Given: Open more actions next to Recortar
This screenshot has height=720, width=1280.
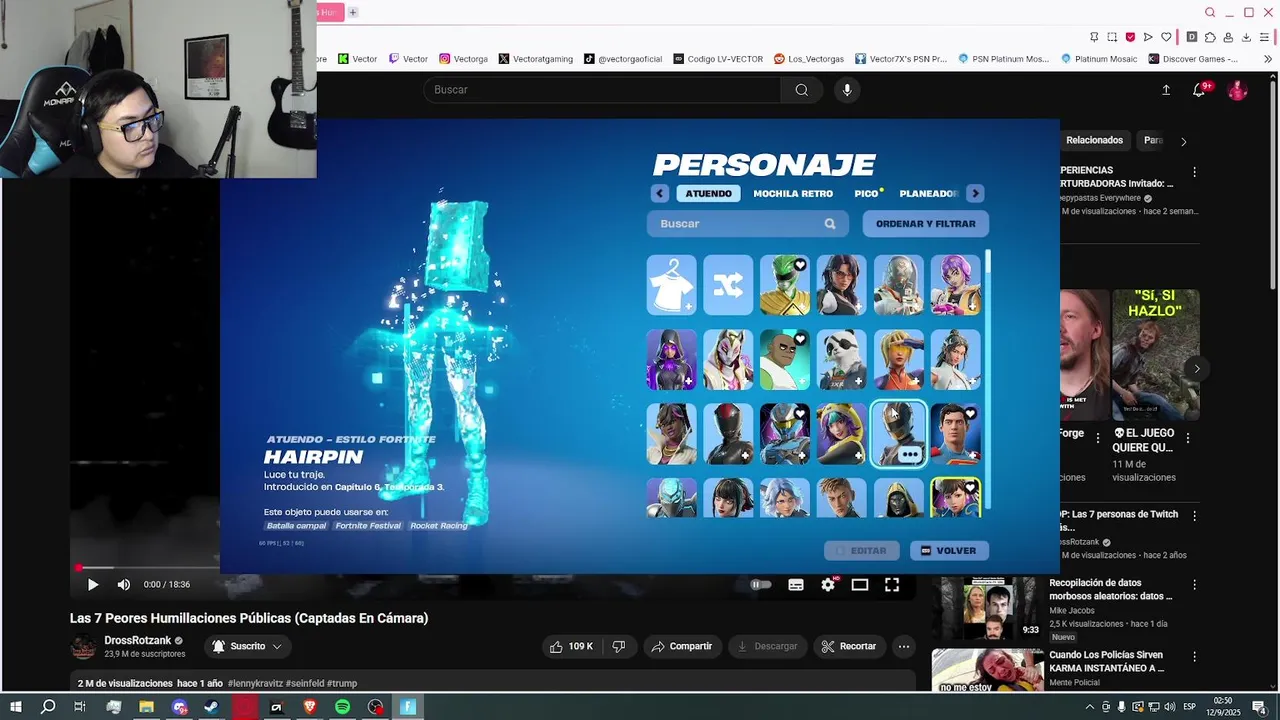Looking at the screenshot, I should (x=904, y=647).
